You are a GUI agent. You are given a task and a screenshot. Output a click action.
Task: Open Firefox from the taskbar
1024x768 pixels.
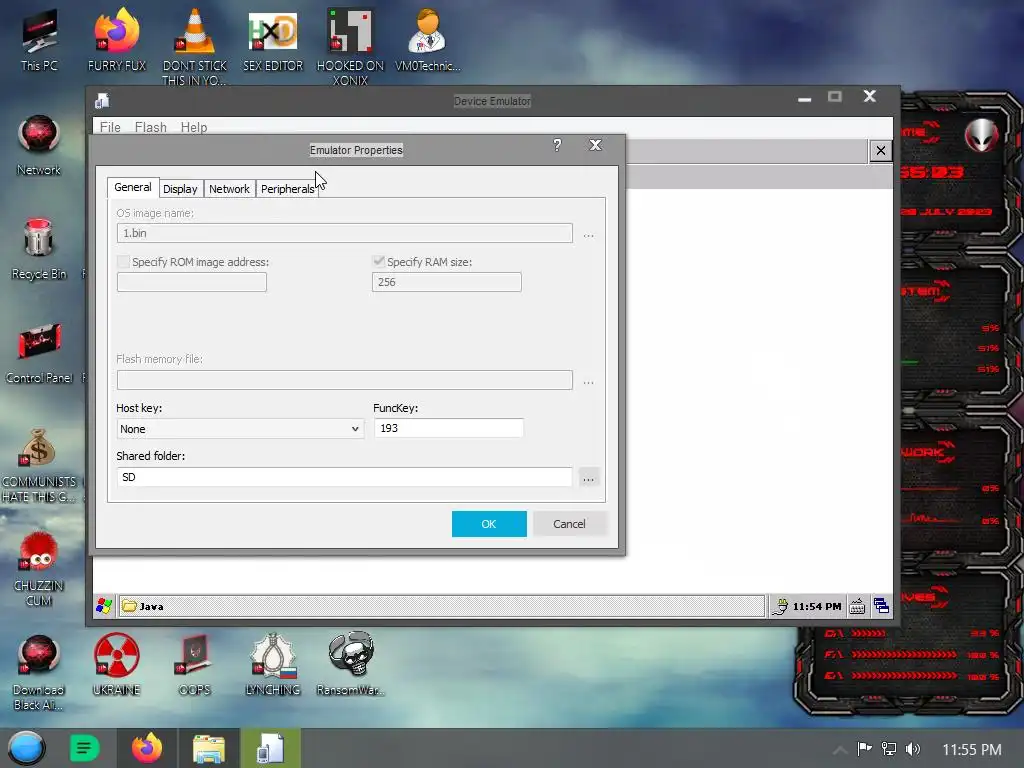(x=147, y=748)
